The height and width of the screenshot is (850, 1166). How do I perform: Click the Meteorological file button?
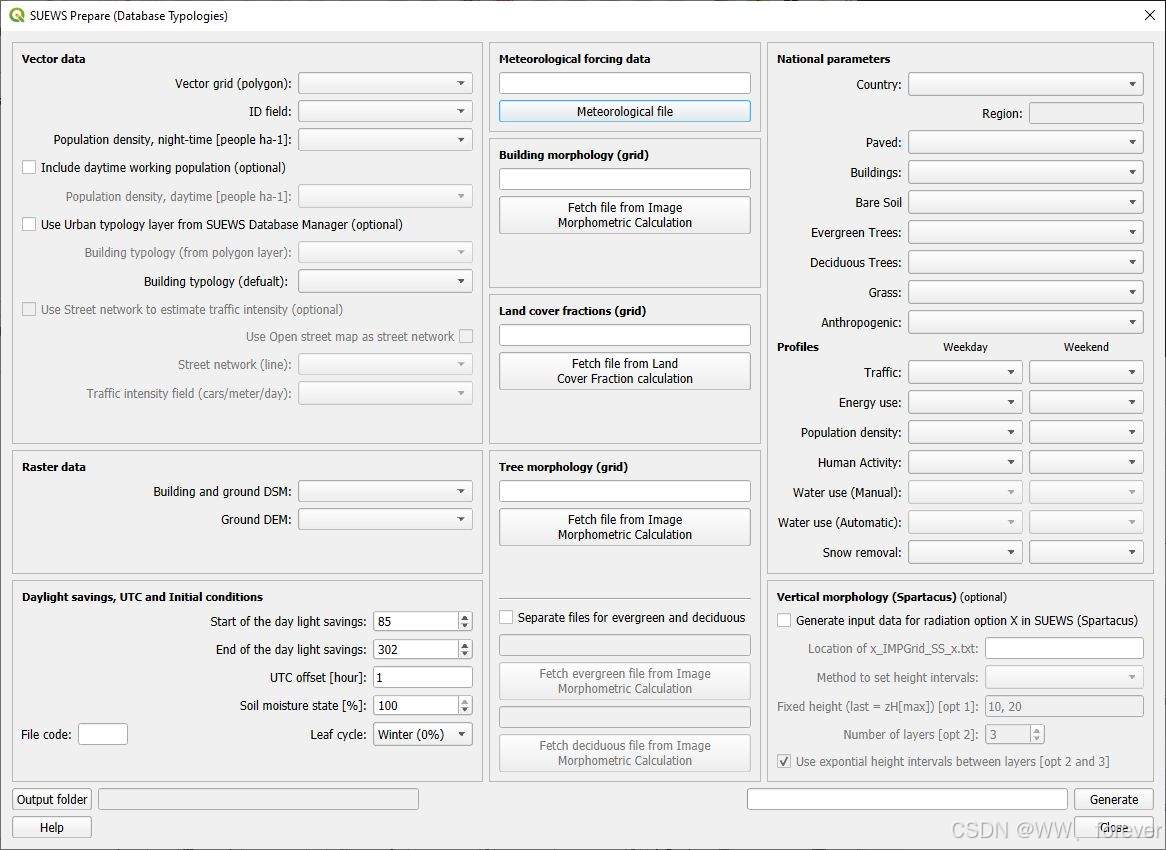coord(625,112)
